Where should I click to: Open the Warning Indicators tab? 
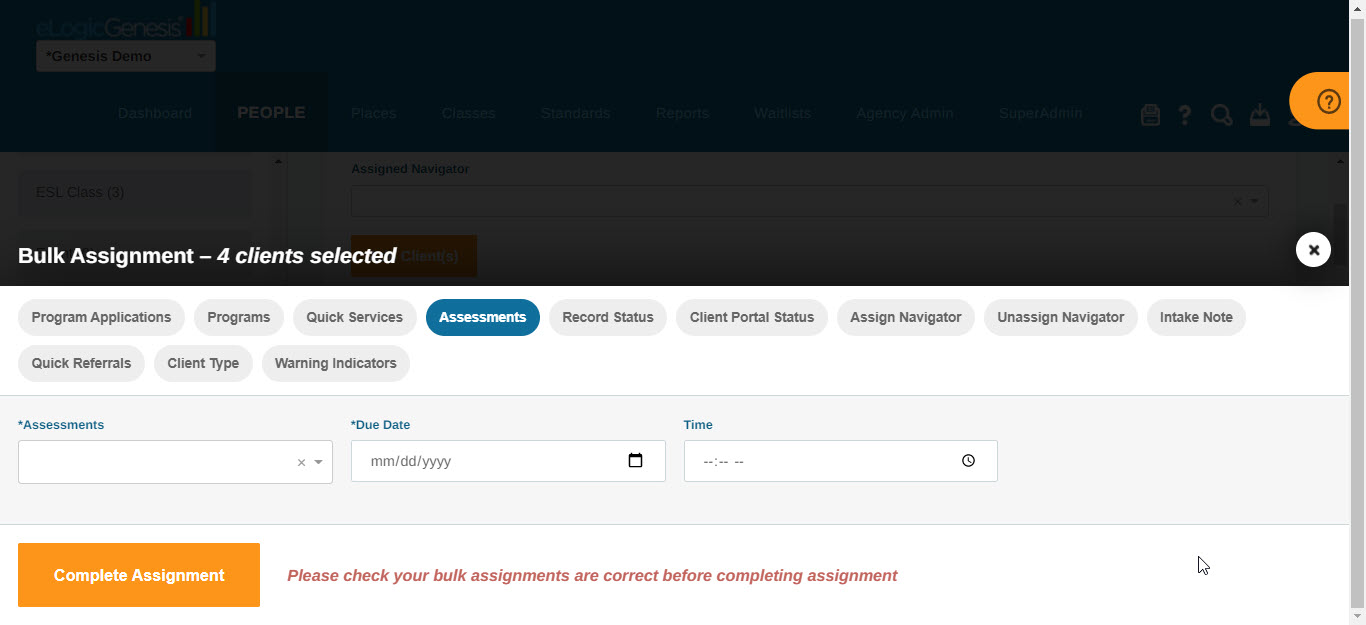336,363
